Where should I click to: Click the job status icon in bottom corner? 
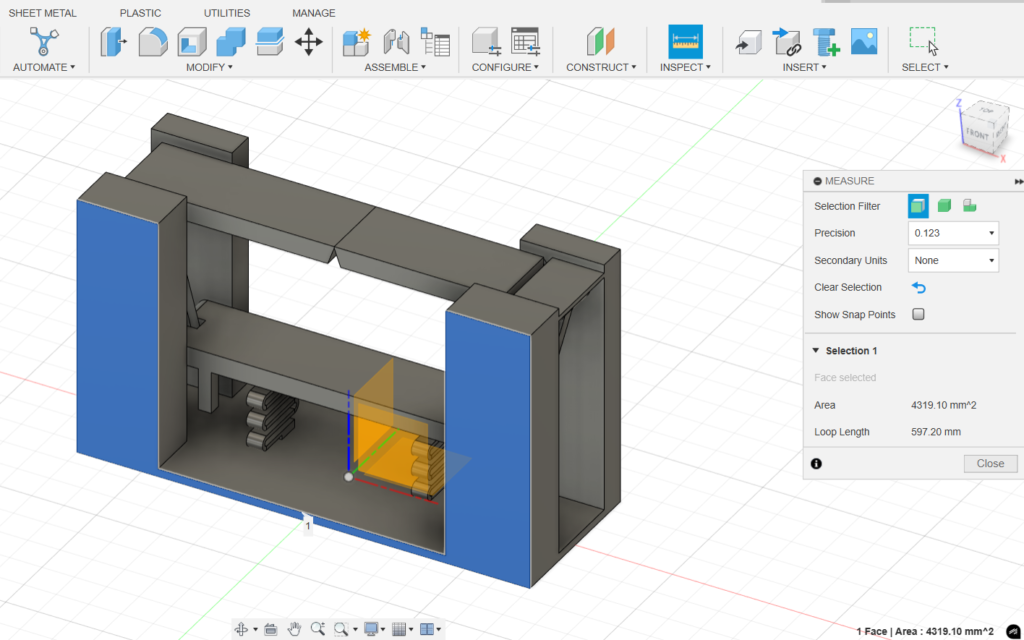1013,631
